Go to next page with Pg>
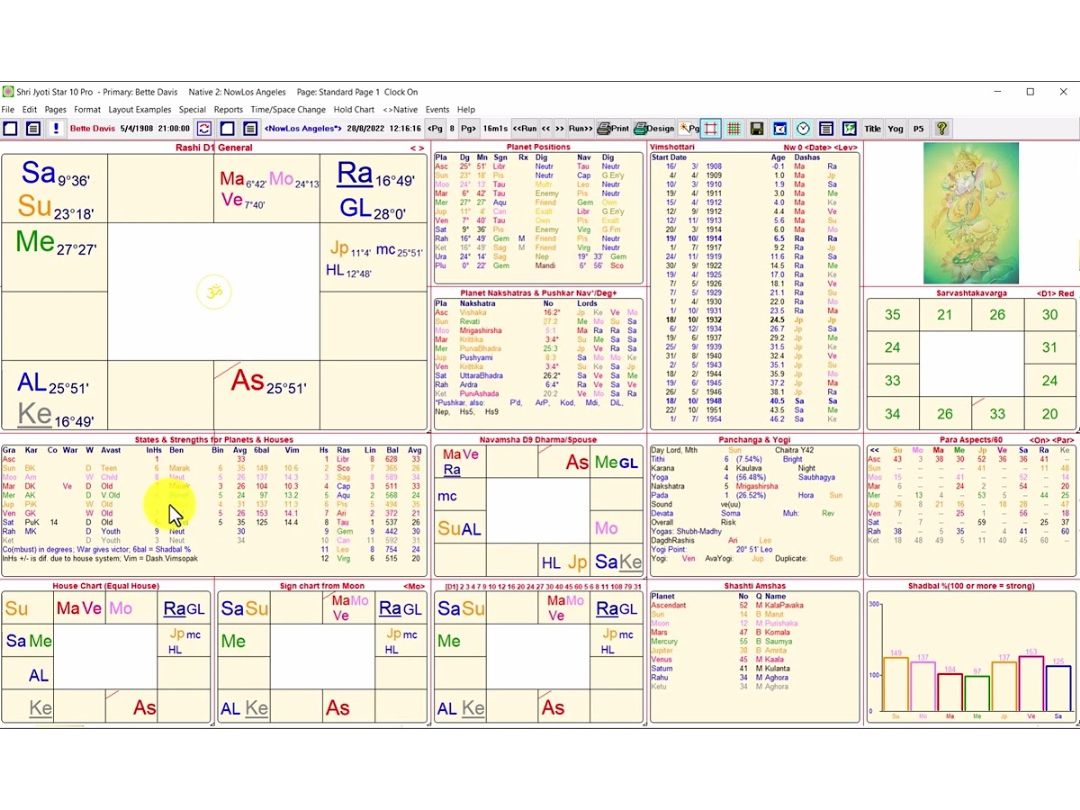Image resolution: width=1080 pixels, height=810 pixels. click(468, 129)
